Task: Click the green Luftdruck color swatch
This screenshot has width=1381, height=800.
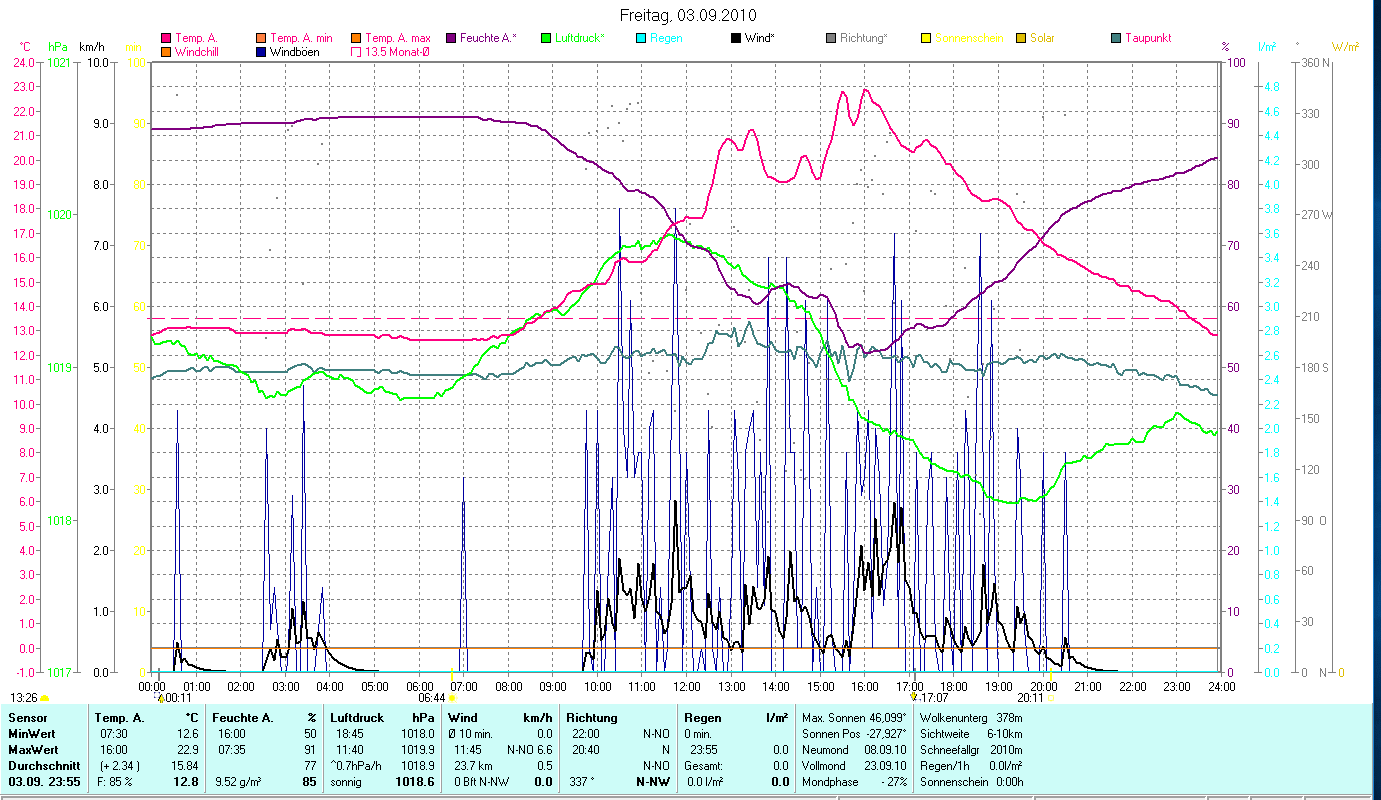Action: (x=545, y=38)
